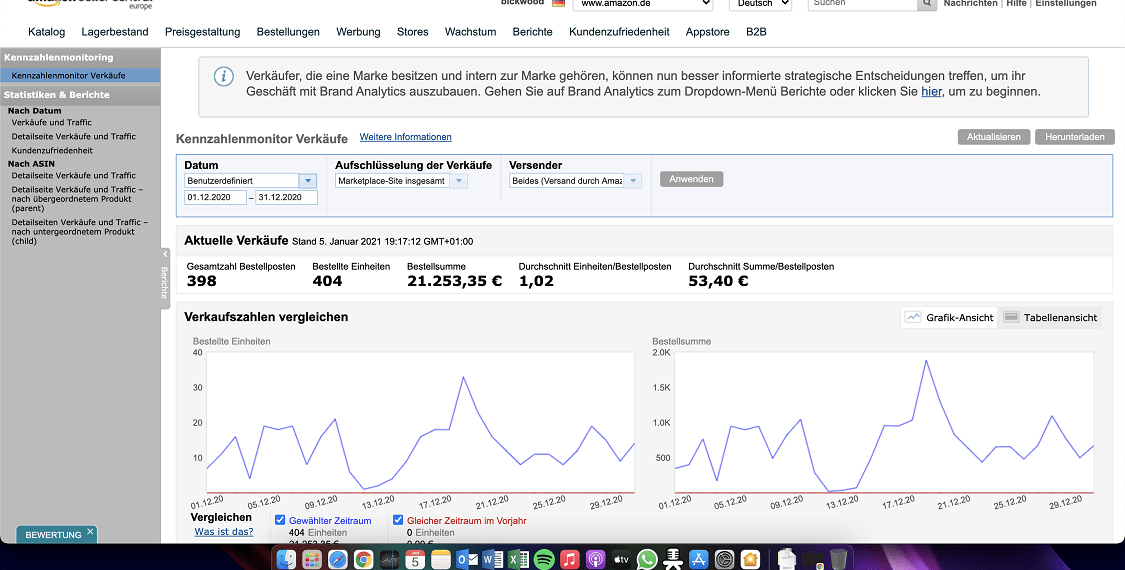Open Spotify from the dock
The height and width of the screenshot is (570, 1125).
point(545,559)
